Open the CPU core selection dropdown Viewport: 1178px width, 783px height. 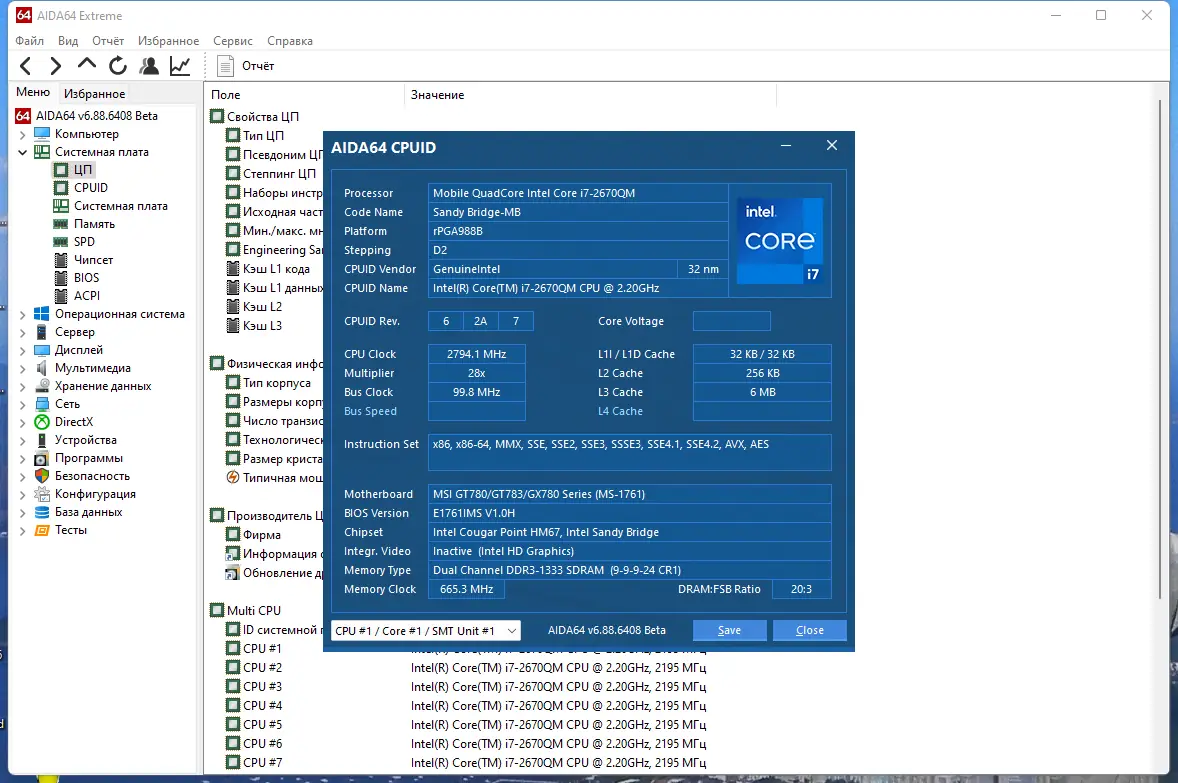click(426, 631)
